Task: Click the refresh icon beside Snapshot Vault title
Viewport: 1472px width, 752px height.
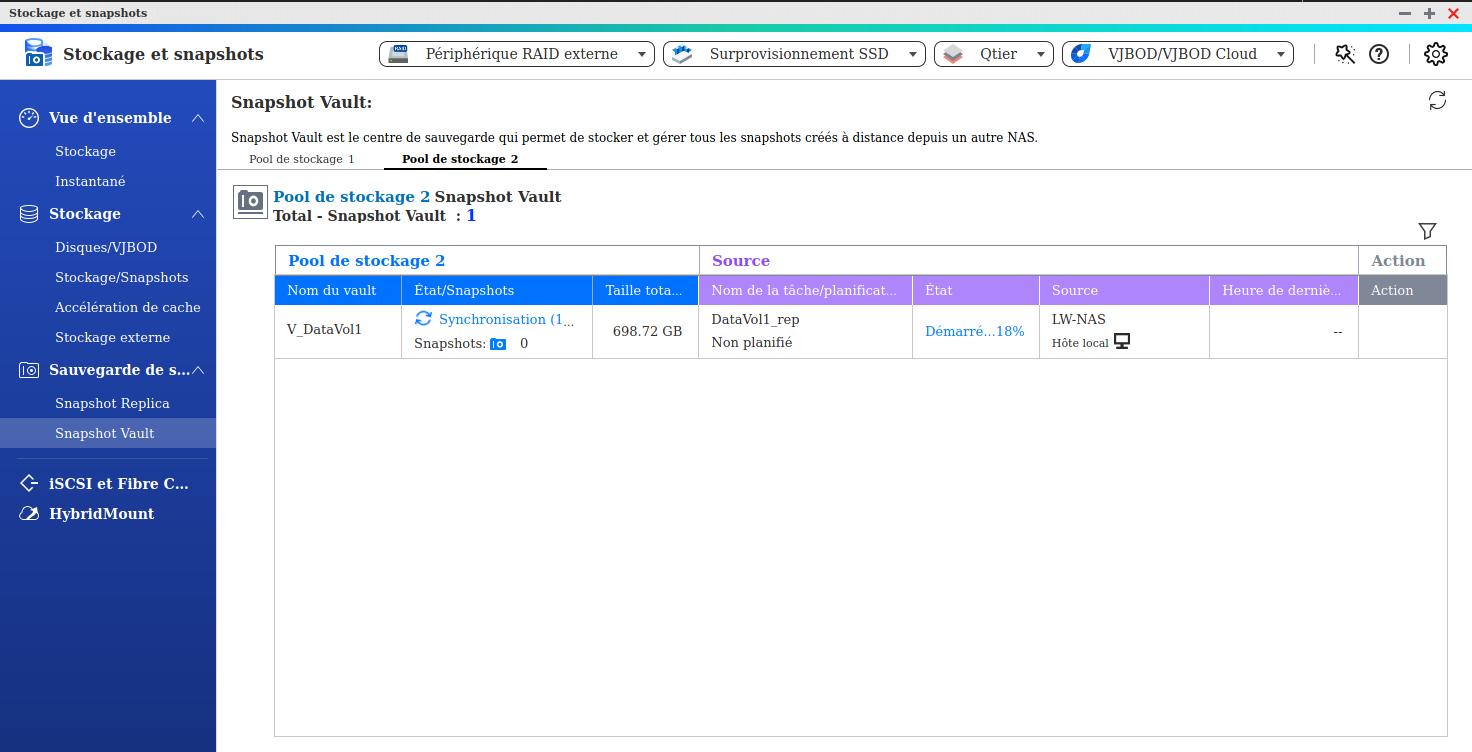Action: (1437, 100)
